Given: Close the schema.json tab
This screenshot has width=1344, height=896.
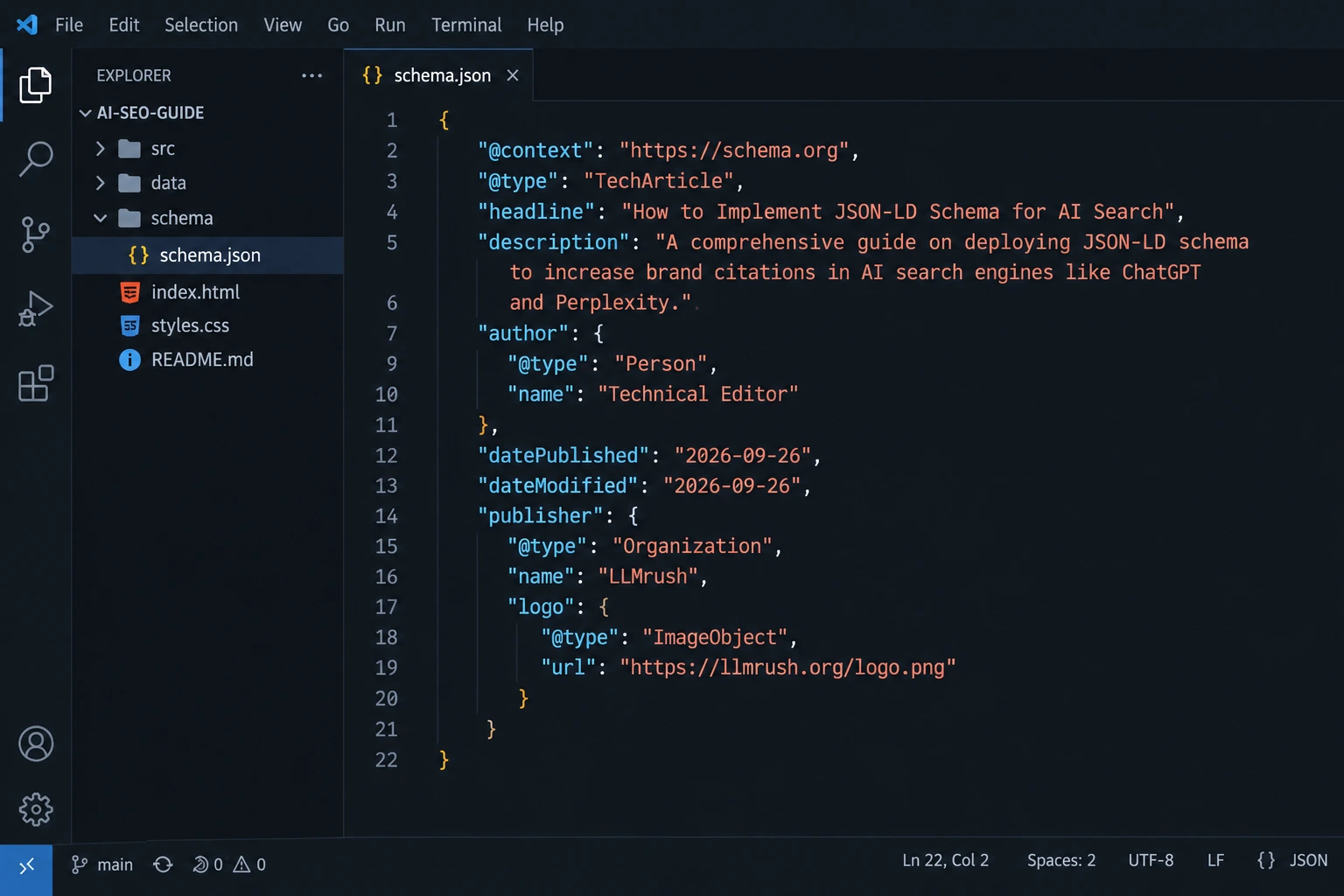Looking at the screenshot, I should point(513,75).
